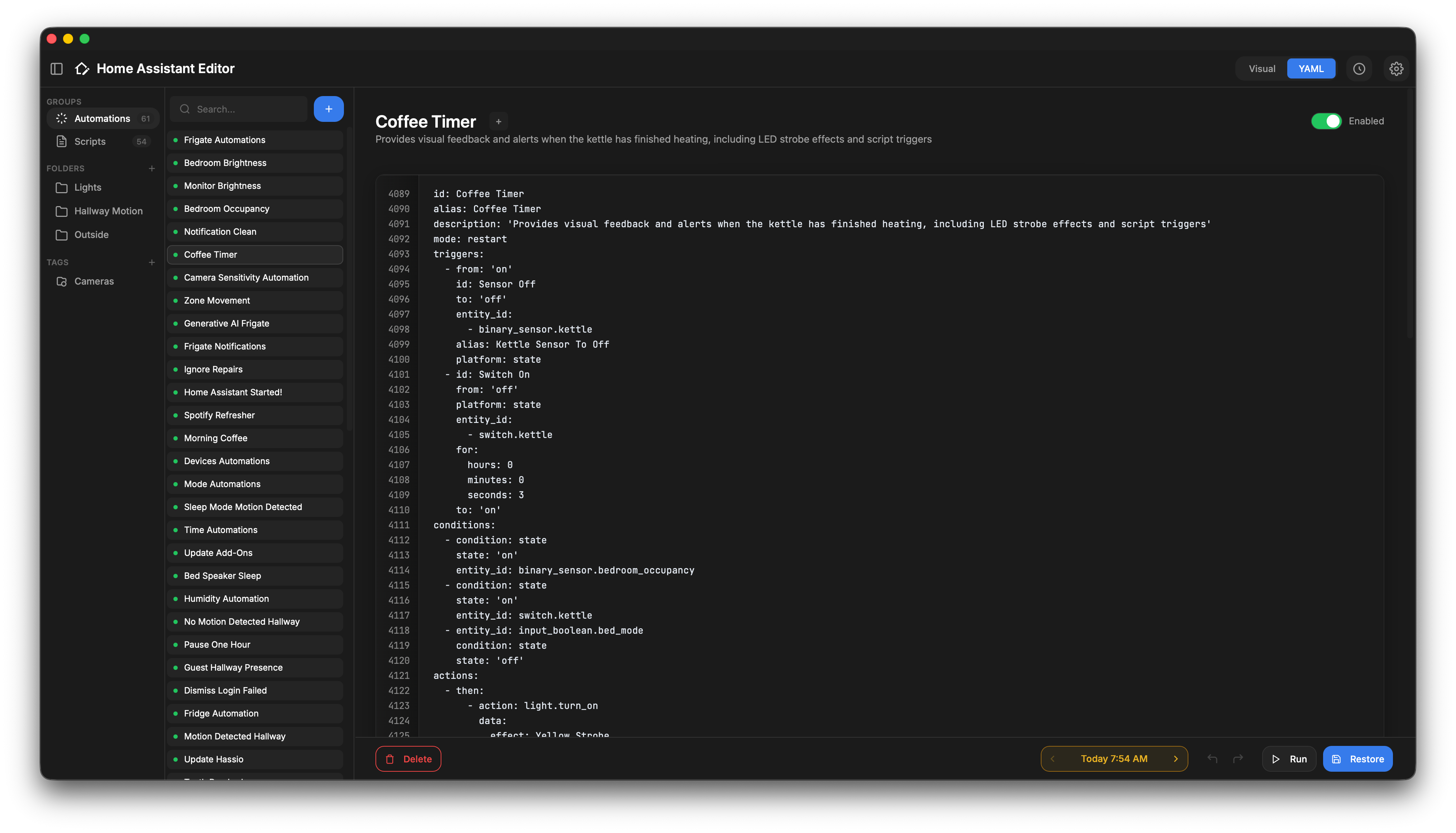Click the Outside folder icon
Image resolution: width=1456 pixels, height=833 pixels.
(x=61, y=234)
